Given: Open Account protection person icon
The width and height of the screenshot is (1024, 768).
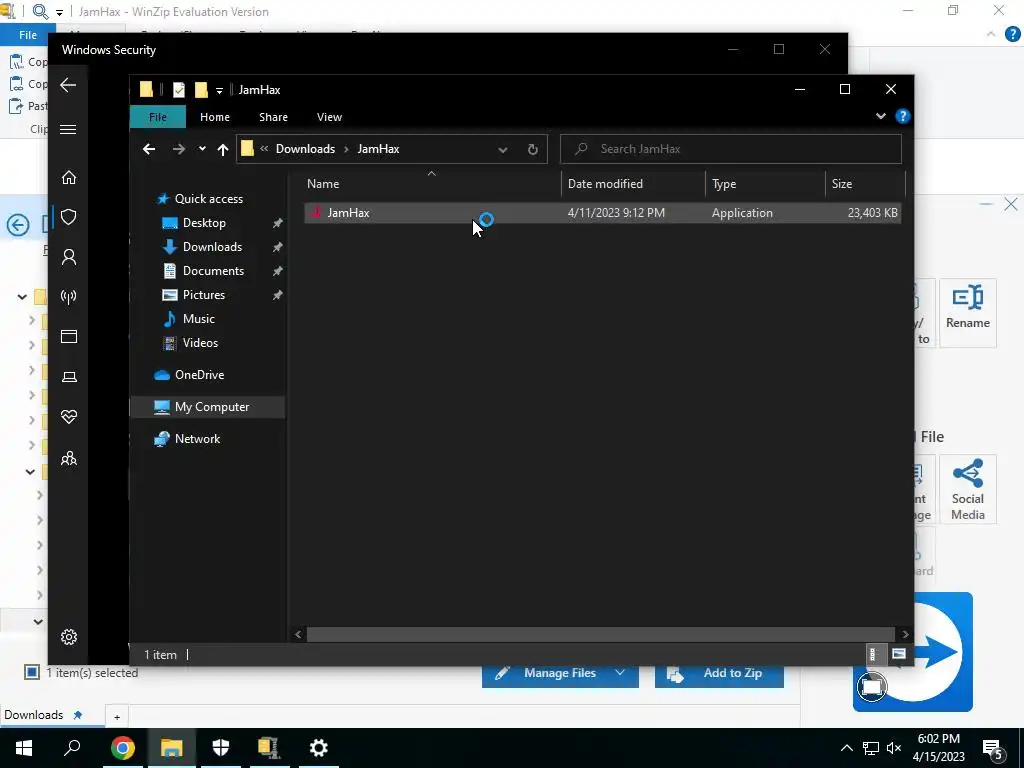Looking at the screenshot, I should (69, 257).
